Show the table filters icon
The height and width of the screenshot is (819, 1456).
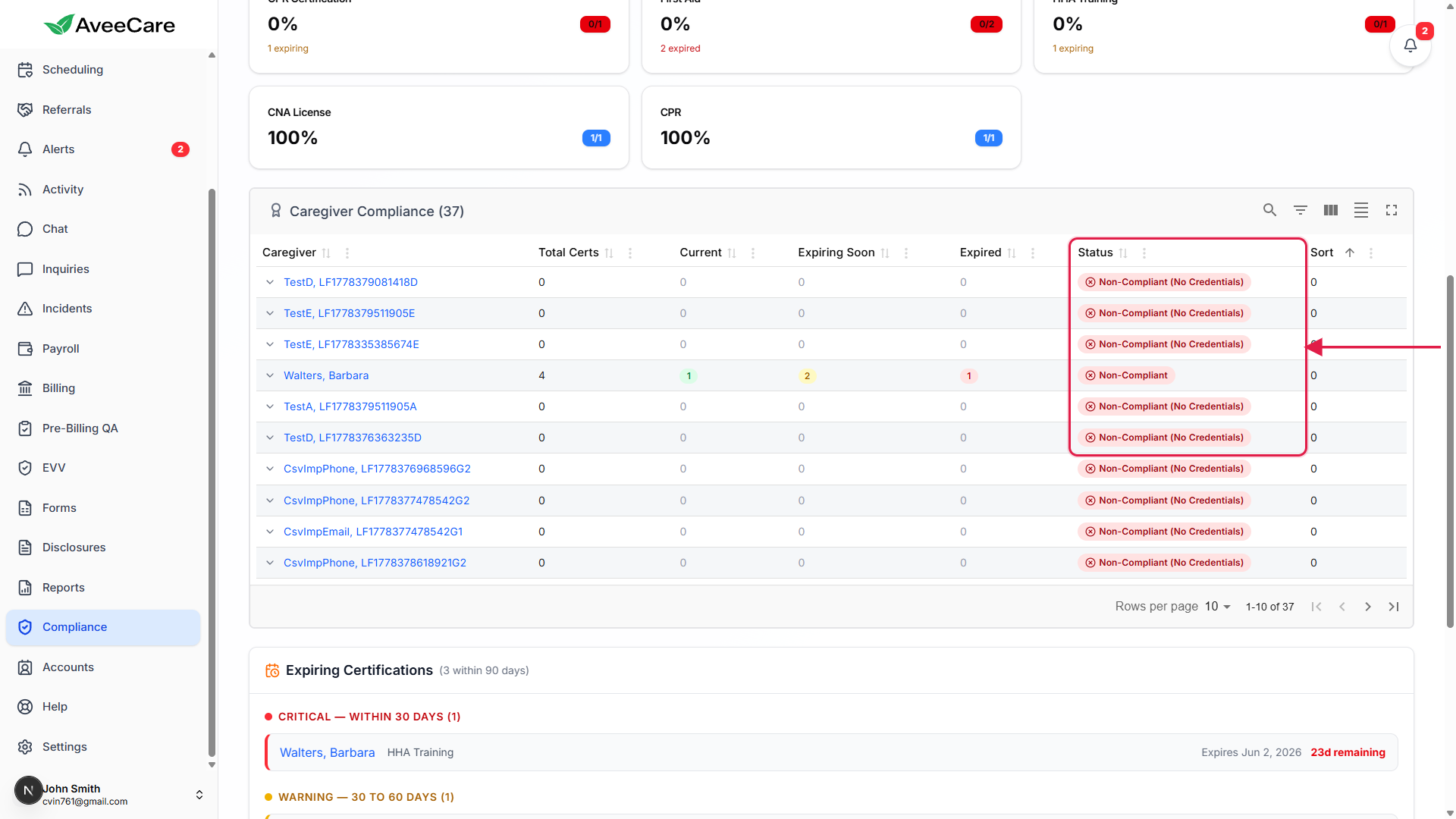coord(1301,210)
